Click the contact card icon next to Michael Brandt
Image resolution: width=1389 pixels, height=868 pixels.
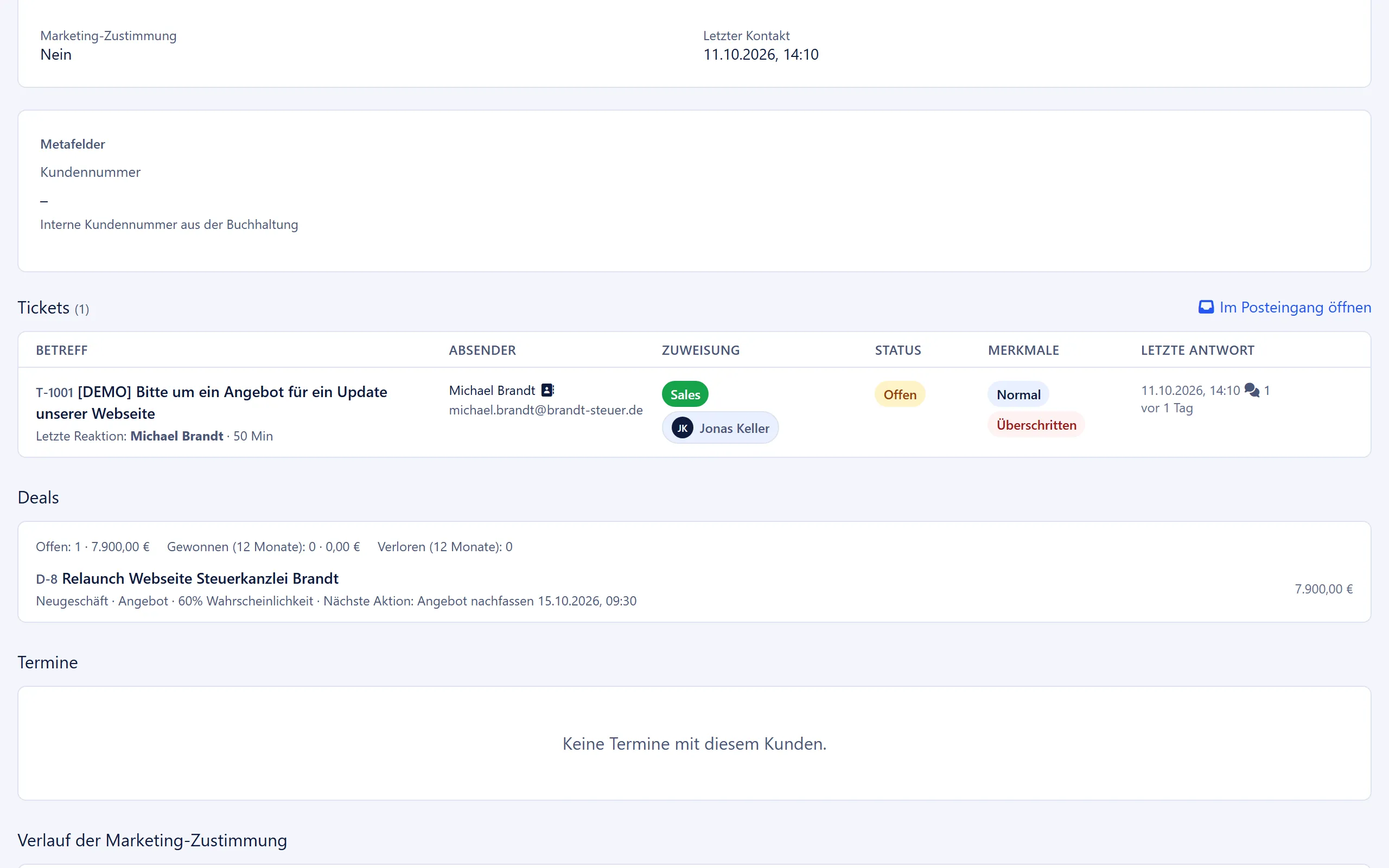click(547, 391)
